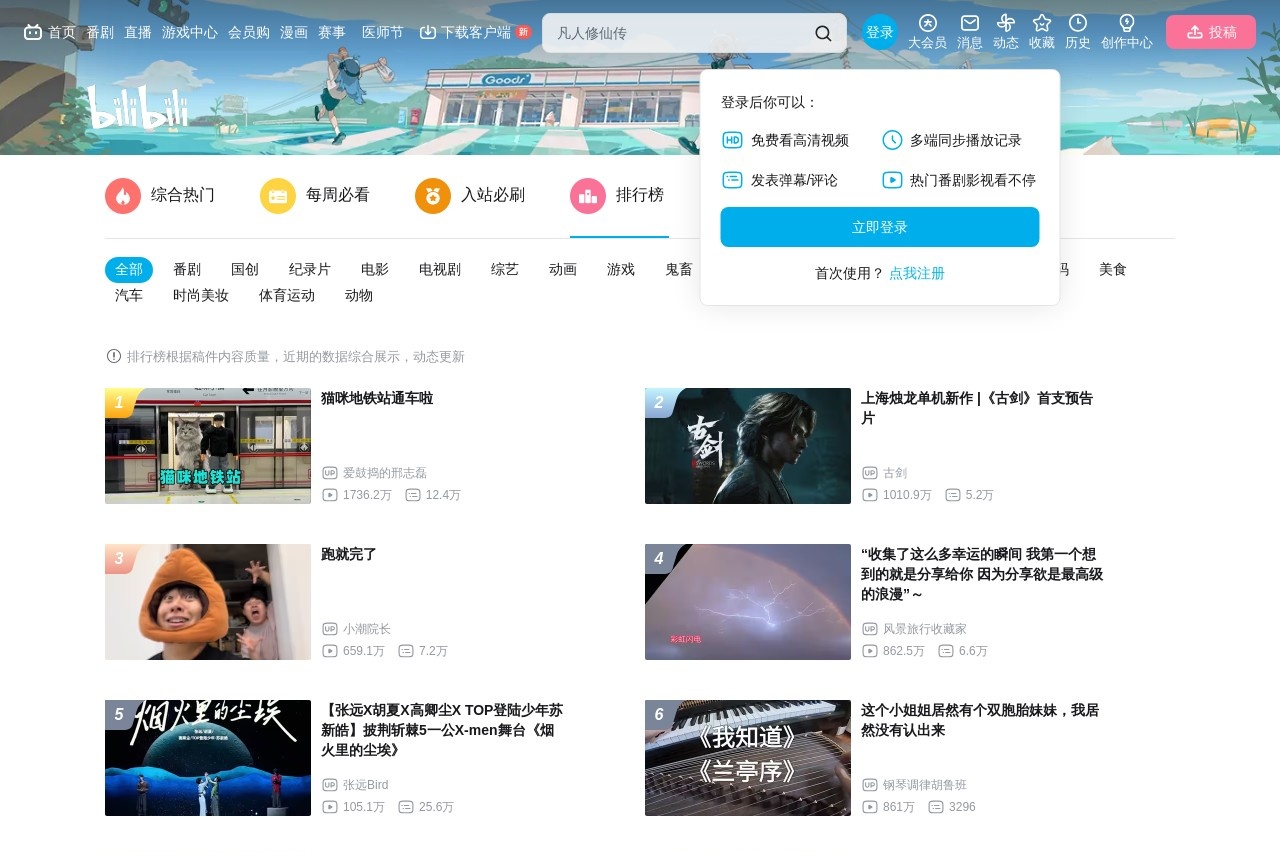The width and height of the screenshot is (1280, 853).
Task: Select the 综合热门 flame icon
Action: pos(122,196)
